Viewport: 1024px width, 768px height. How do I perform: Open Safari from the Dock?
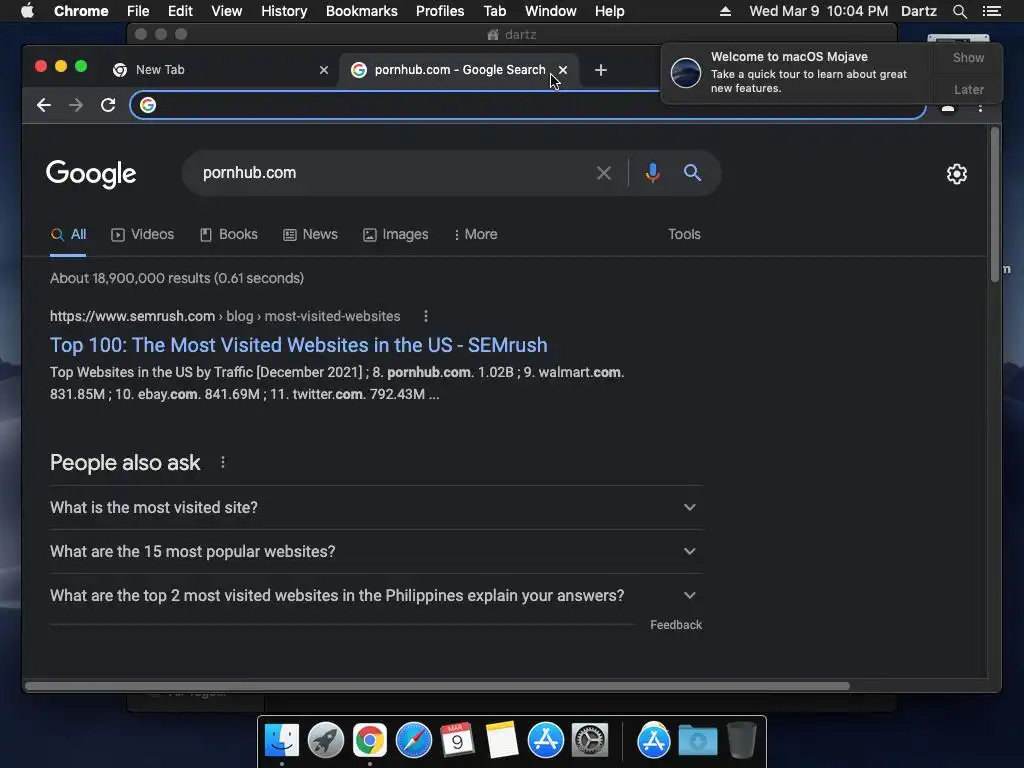pyautogui.click(x=413, y=741)
